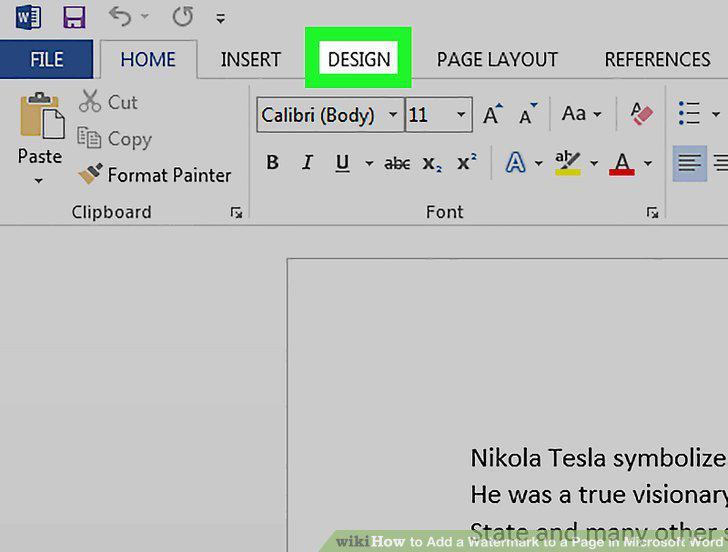Increase font size with Grow Font
The image size is (728, 552).
point(493,114)
